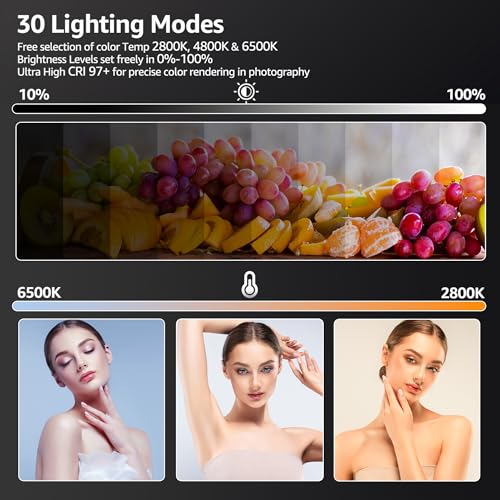Click the 30 Lighting Modes heading
Screen dimensions: 500x500
pos(120,25)
